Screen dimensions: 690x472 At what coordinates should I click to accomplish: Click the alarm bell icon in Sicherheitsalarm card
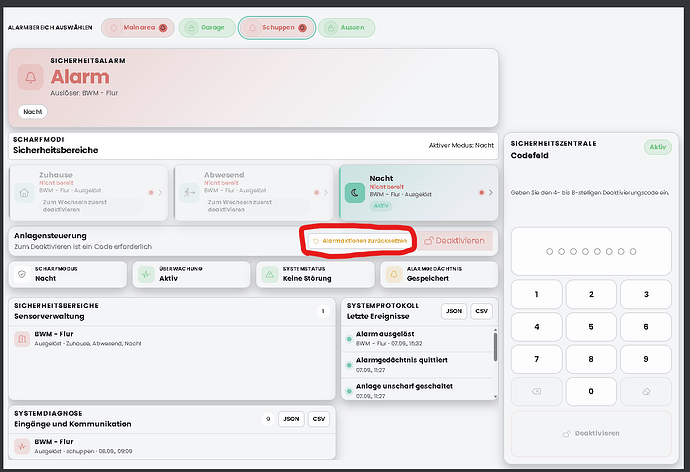30,77
